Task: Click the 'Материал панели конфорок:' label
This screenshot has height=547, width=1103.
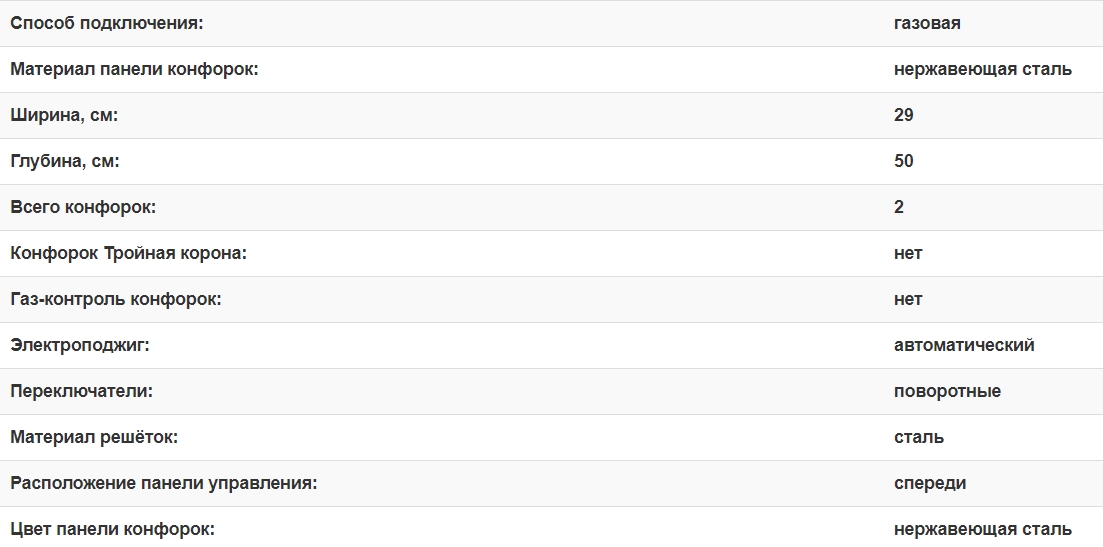Action: (135, 69)
